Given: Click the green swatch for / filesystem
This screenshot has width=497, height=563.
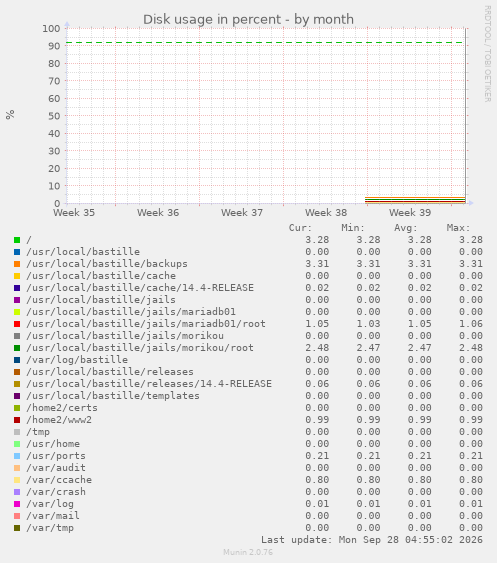Looking at the screenshot, I should point(17,240).
